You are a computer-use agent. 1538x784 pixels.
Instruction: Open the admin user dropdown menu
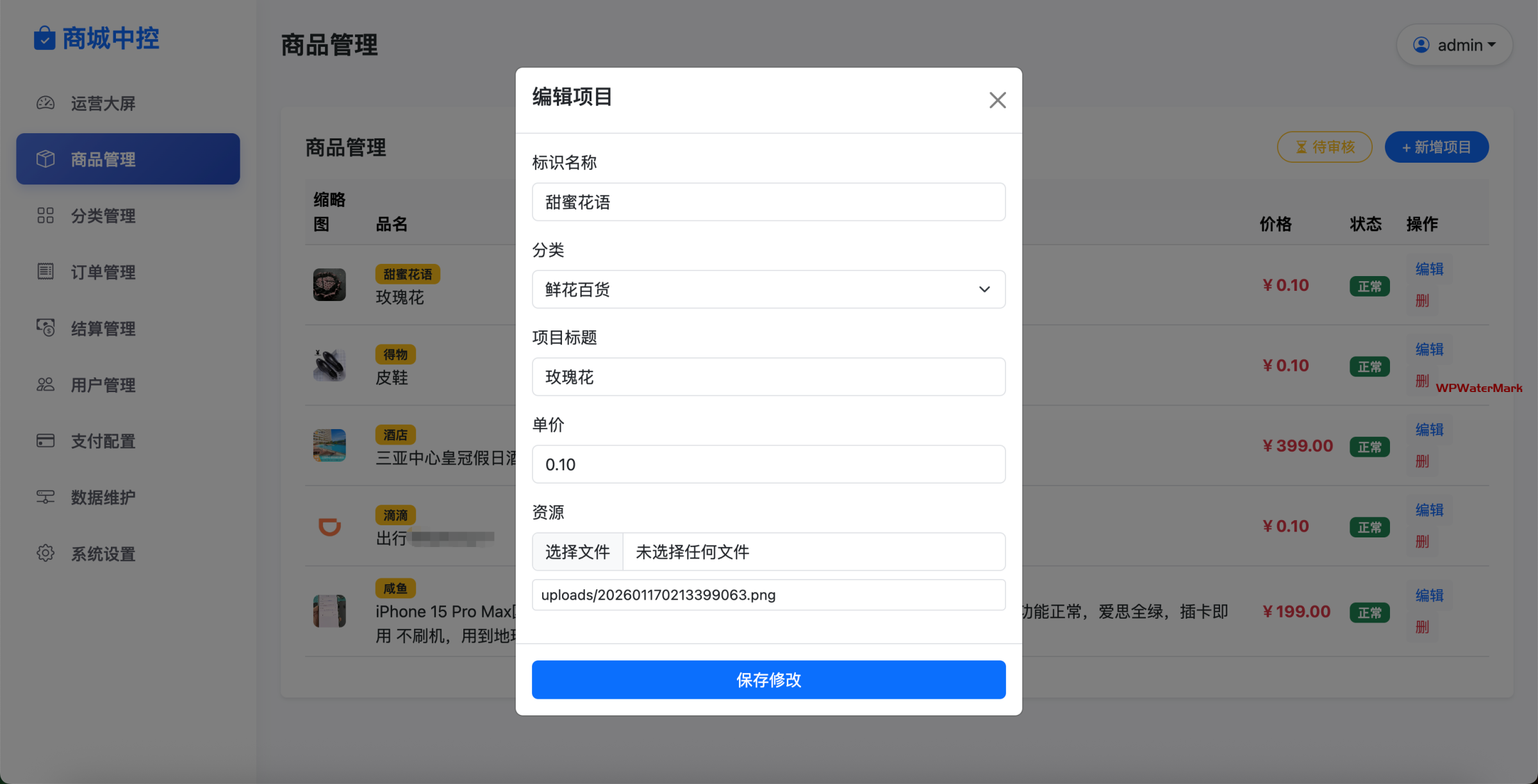pyautogui.click(x=1454, y=45)
